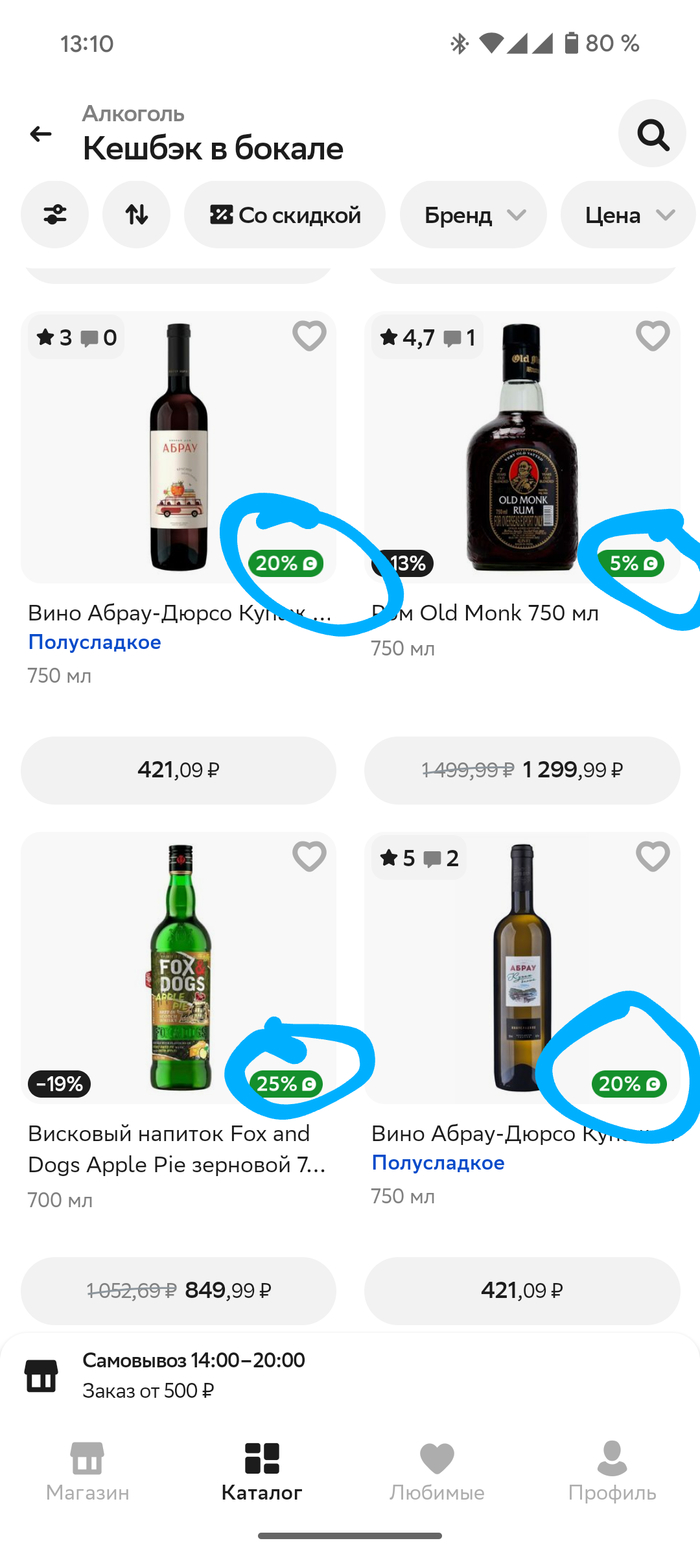The image size is (700, 1556).
Task: Switch to the "Магазин" tab
Action: (x=87, y=1471)
